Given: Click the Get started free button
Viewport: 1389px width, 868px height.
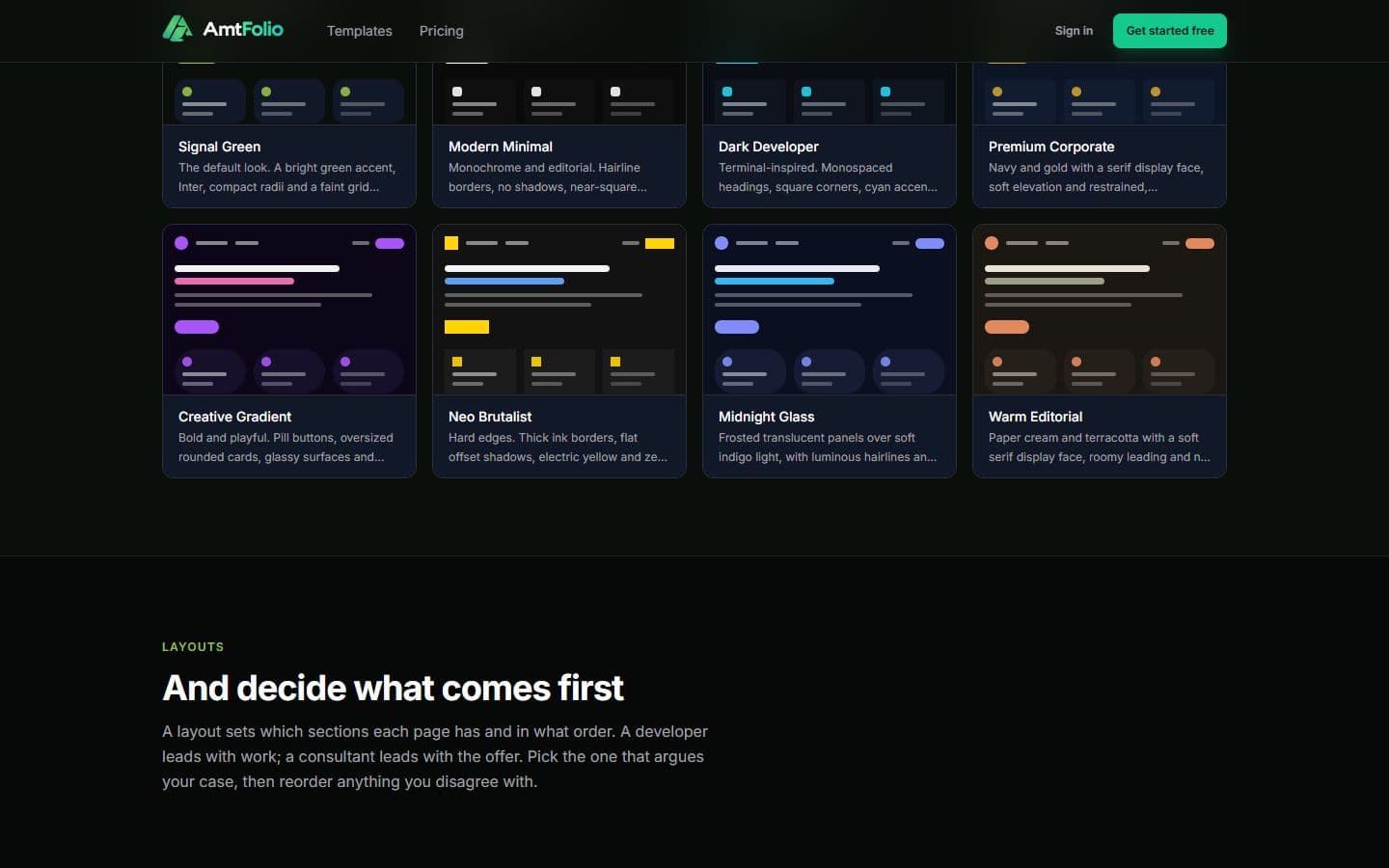Looking at the screenshot, I should point(1170,31).
